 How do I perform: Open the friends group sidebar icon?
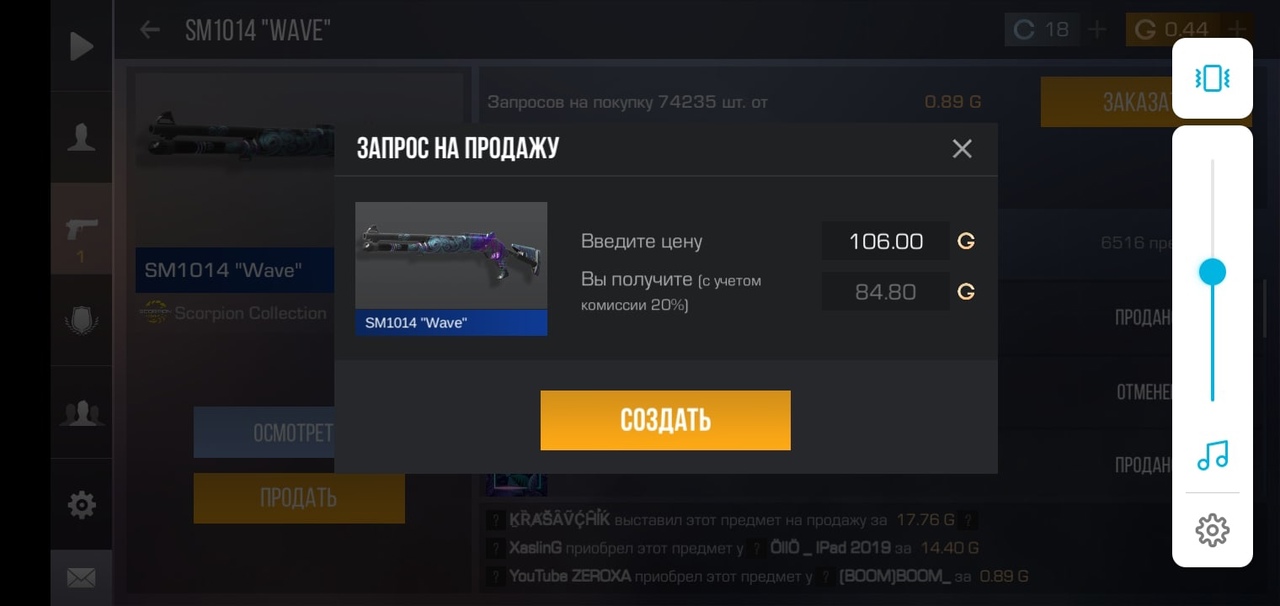click(81, 412)
